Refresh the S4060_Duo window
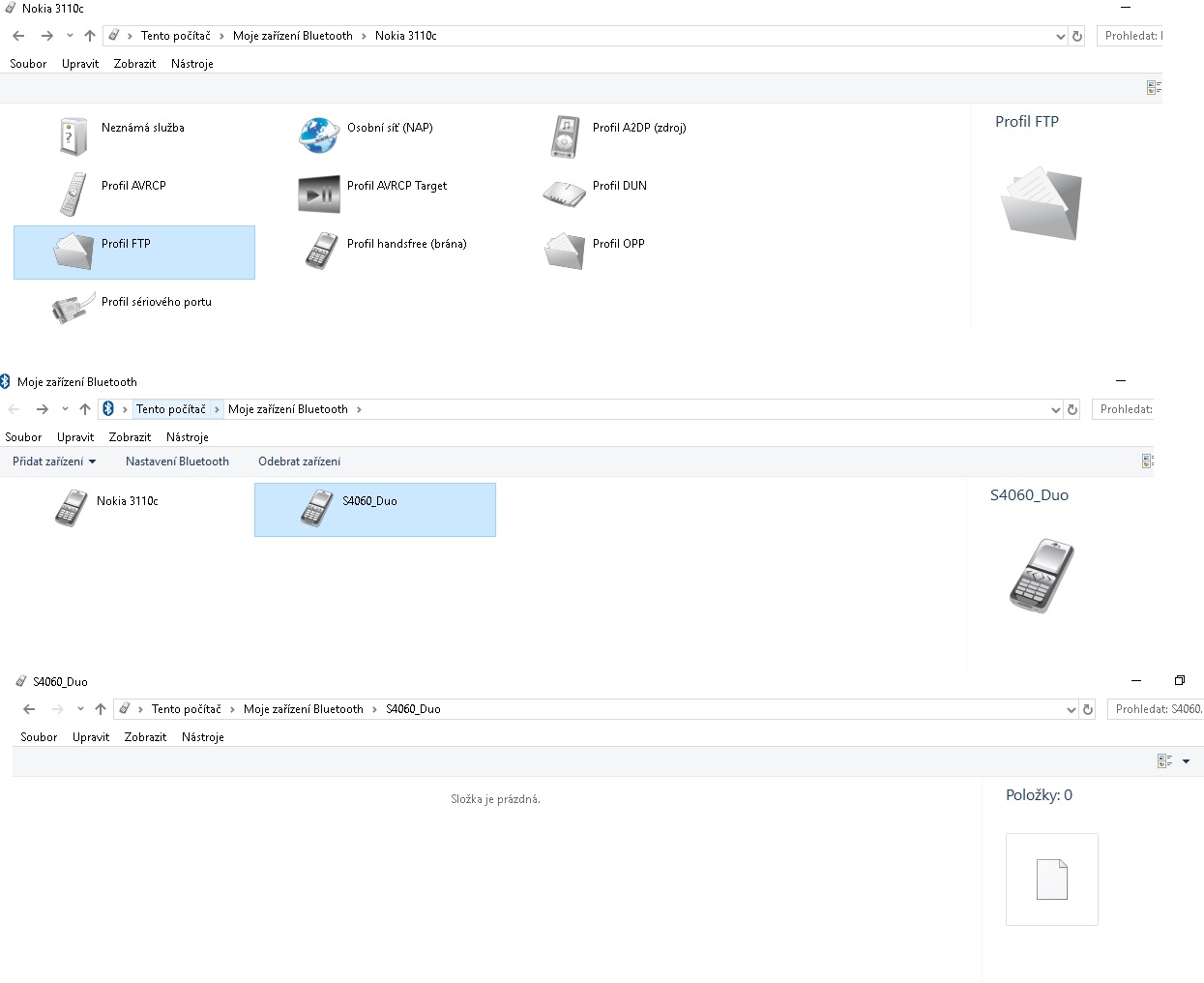The image size is (1204, 983). (x=1088, y=709)
